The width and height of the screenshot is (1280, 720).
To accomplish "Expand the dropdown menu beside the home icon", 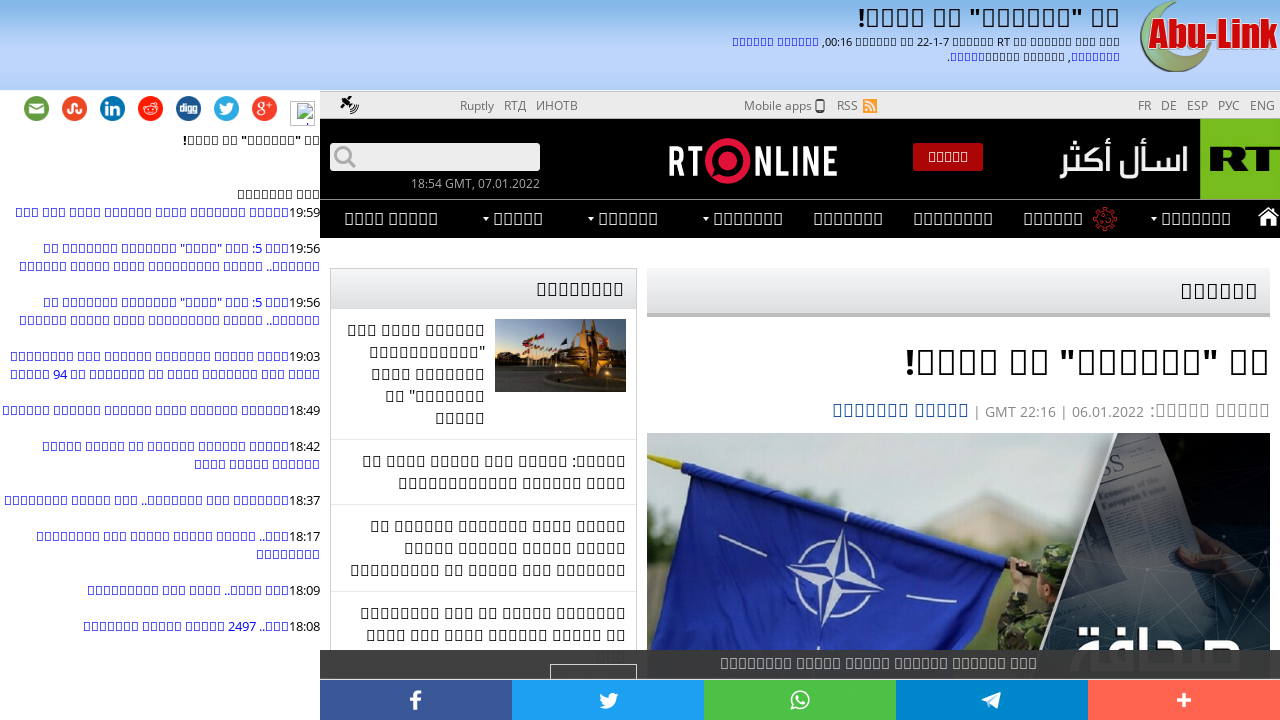I will pos(1195,219).
